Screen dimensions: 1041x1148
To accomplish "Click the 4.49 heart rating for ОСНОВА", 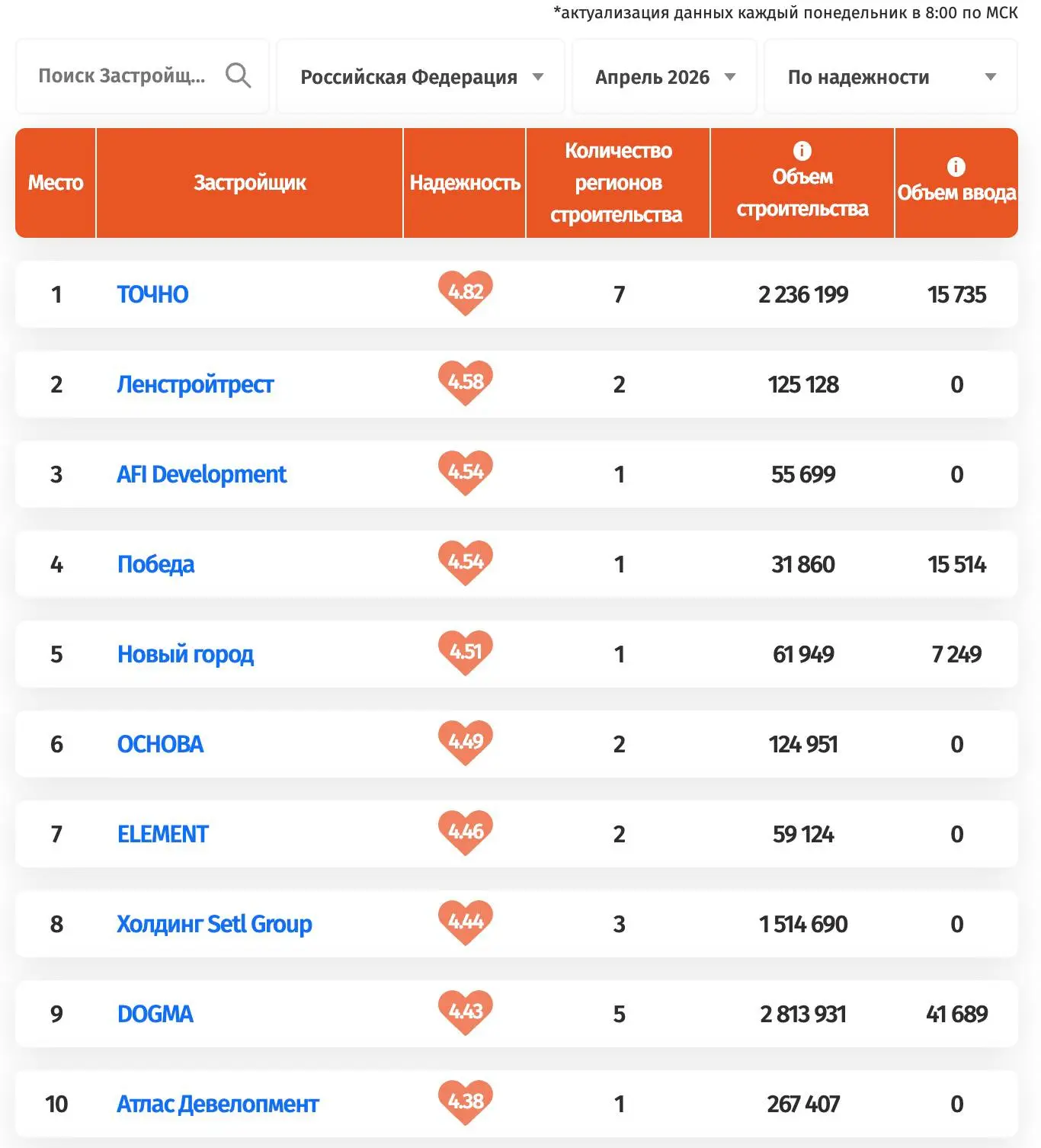I will pyautogui.click(x=466, y=742).
